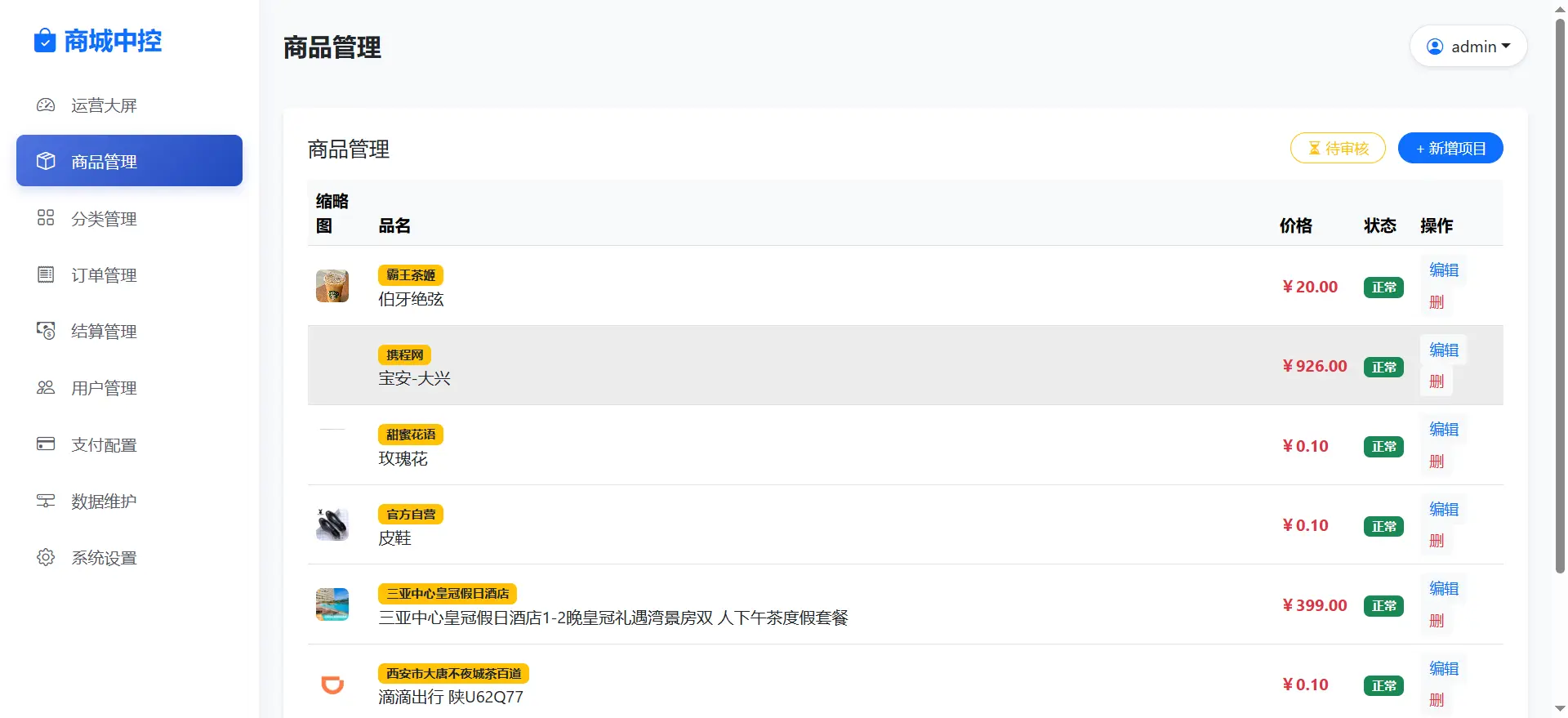Click the admin user avatar icon
Viewport: 1568px width, 718px height.
[x=1435, y=47]
